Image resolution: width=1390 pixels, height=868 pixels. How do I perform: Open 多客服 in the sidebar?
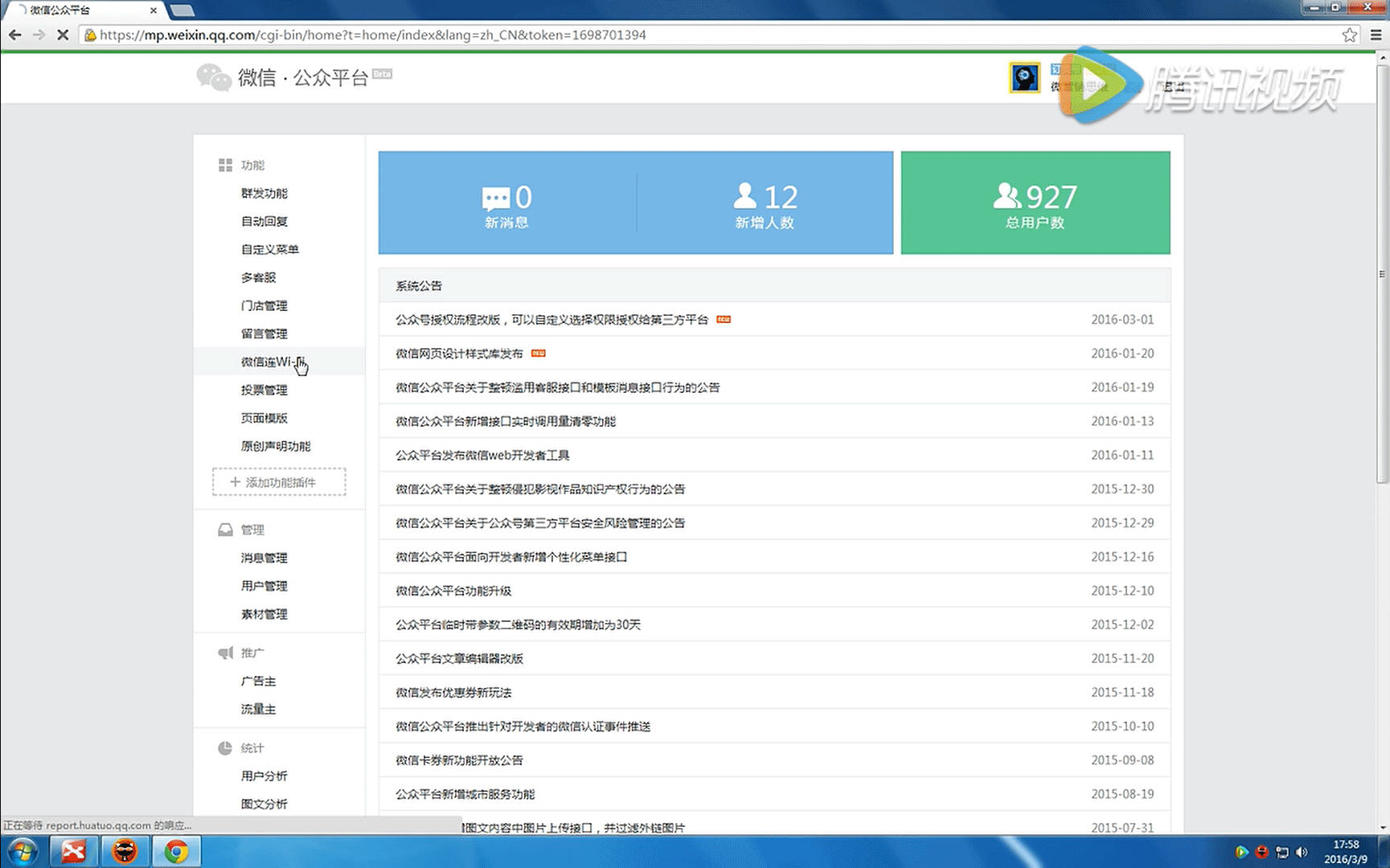click(x=258, y=277)
